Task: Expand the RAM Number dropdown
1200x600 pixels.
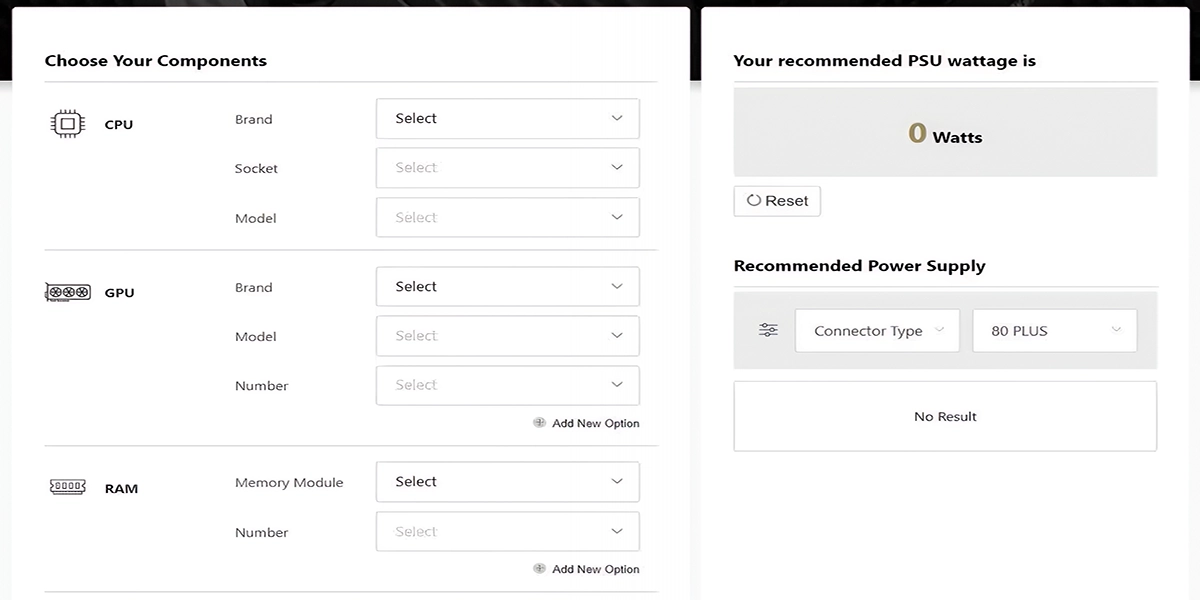Action: [x=507, y=532]
